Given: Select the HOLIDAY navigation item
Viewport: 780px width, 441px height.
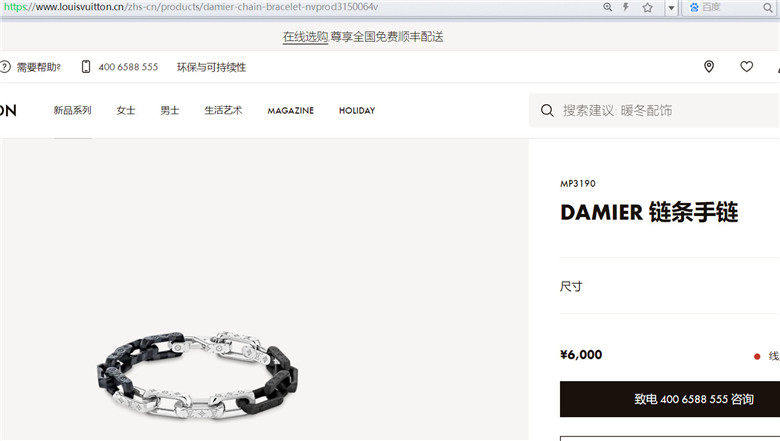Looking at the screenshot, I should pyautogui.click(x=357, y=111).
